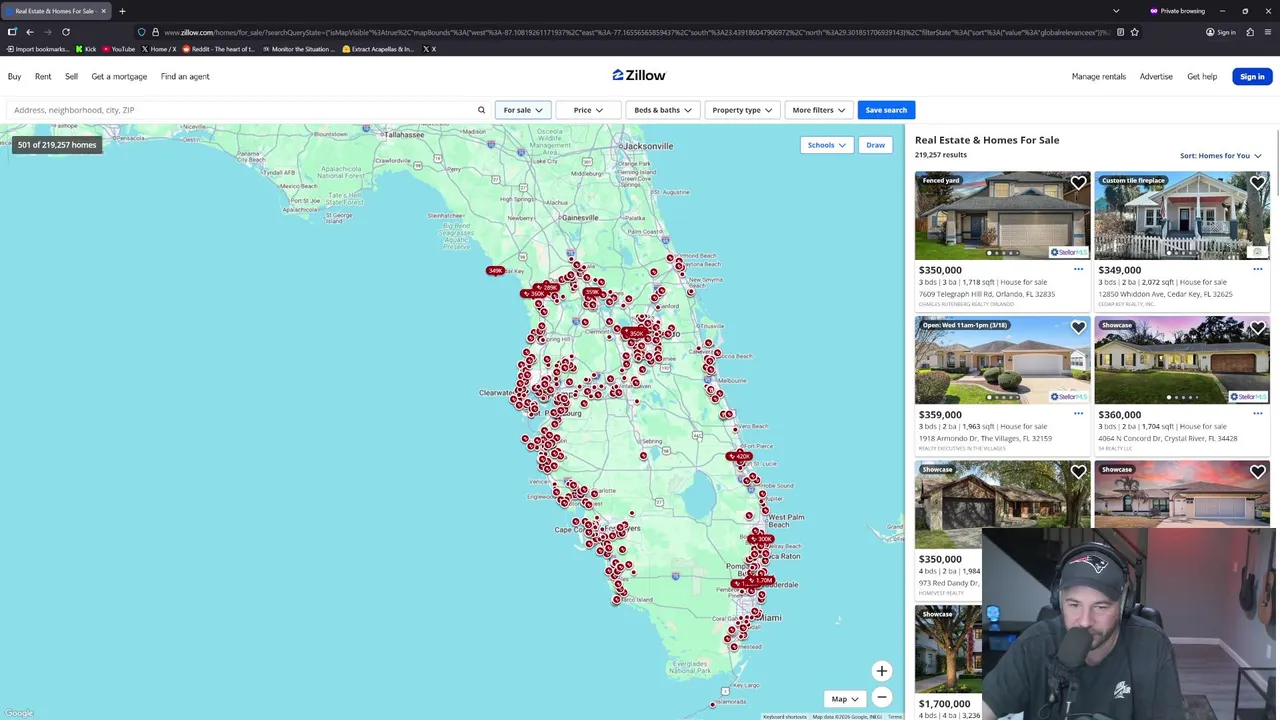Change sort order via Homes for You

(x=1220, y=156)
